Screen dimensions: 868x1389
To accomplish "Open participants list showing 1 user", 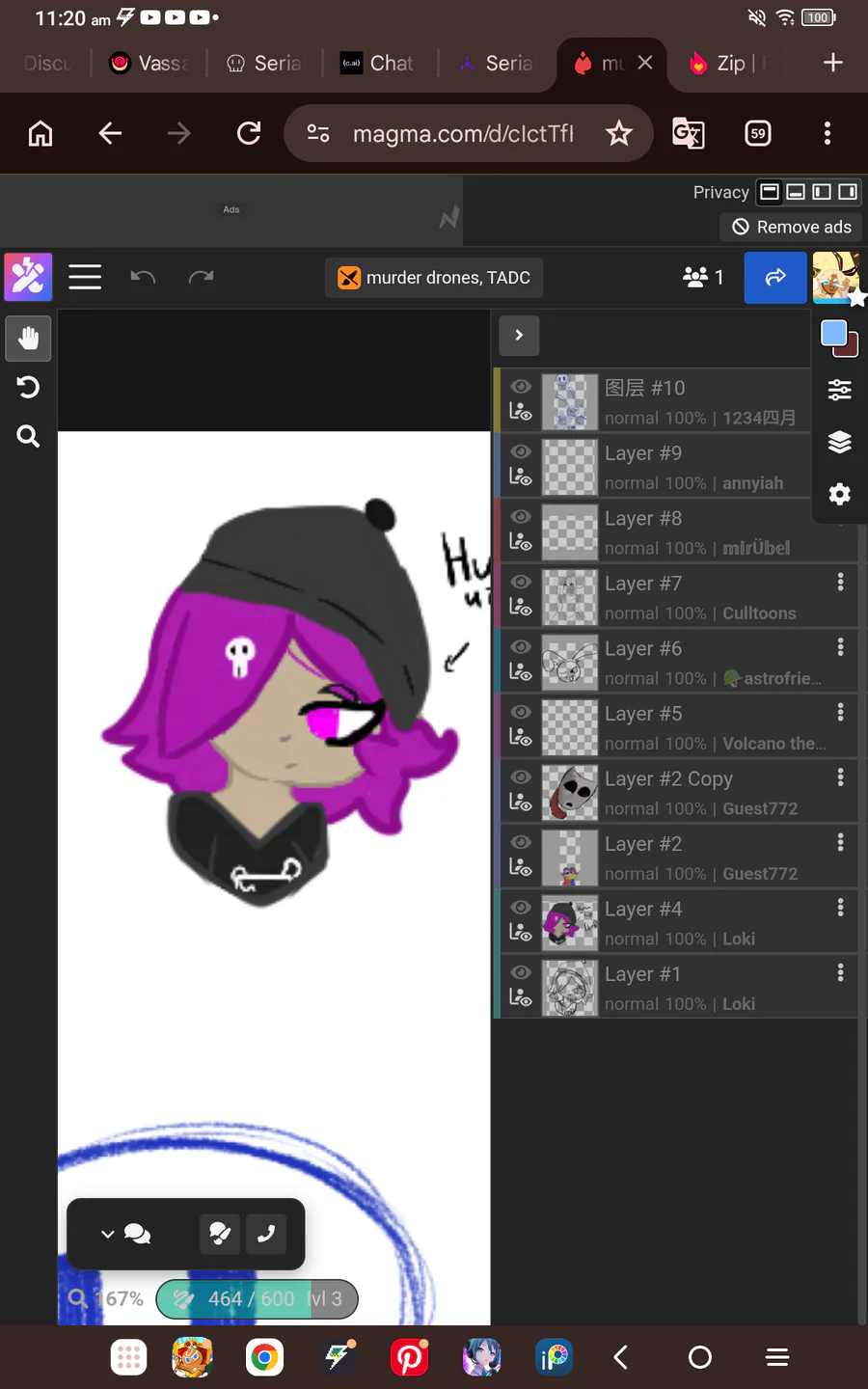I will tap(703, 278).
